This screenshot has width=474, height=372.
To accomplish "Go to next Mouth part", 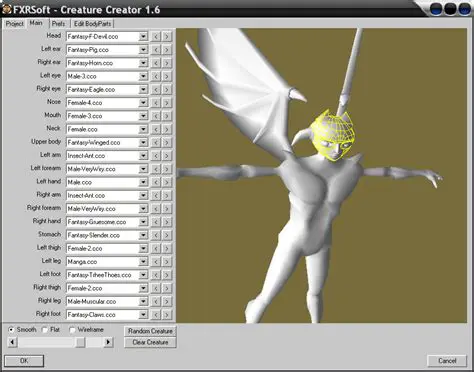I will 166,116.
